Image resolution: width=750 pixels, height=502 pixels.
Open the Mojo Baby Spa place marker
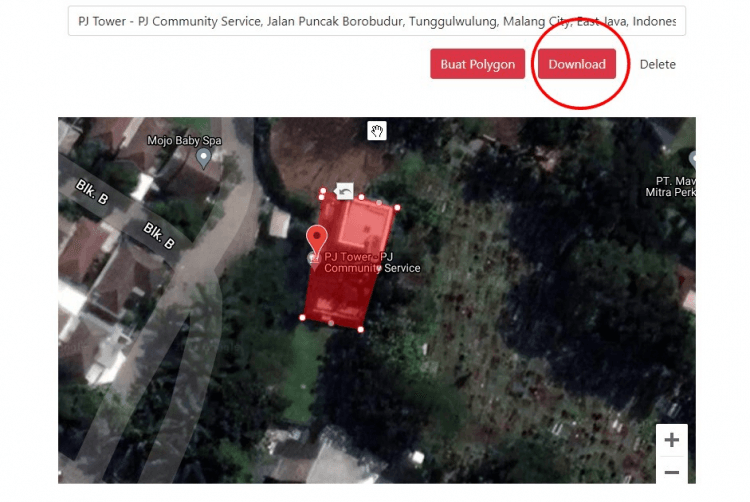(x=204, y=158)
